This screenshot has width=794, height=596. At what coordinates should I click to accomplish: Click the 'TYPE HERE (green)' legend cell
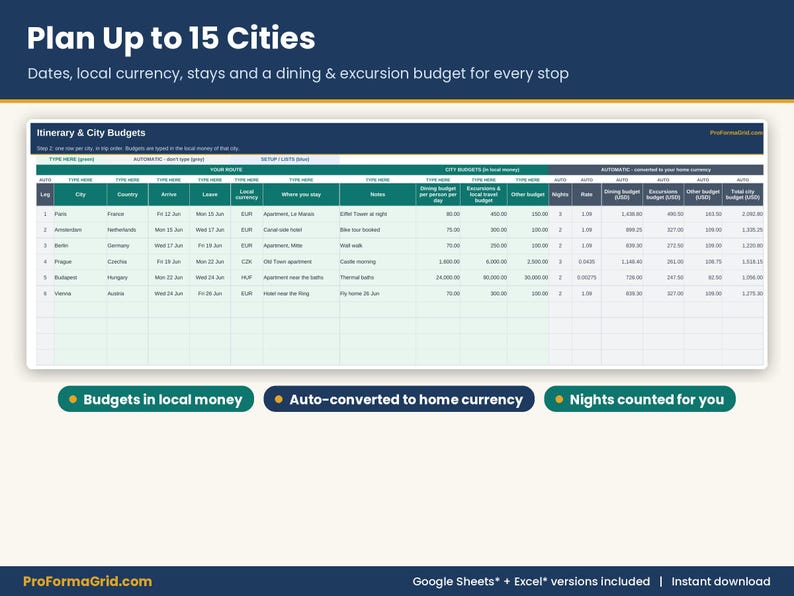tap(71, 159)
